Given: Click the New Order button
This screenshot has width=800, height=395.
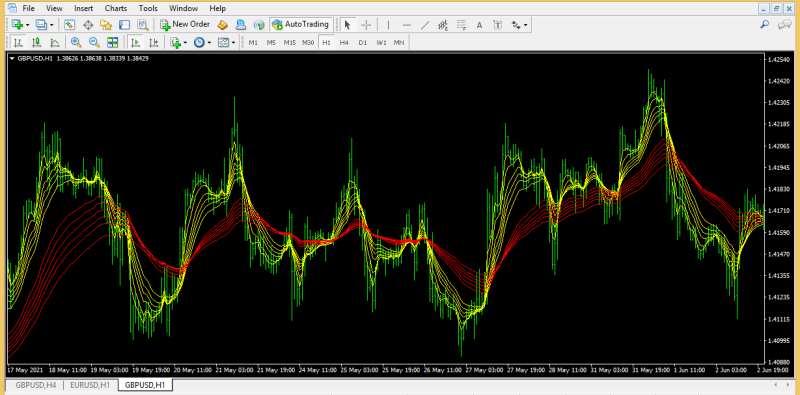Looking at the screenshot, I should [x=185, y=24].
